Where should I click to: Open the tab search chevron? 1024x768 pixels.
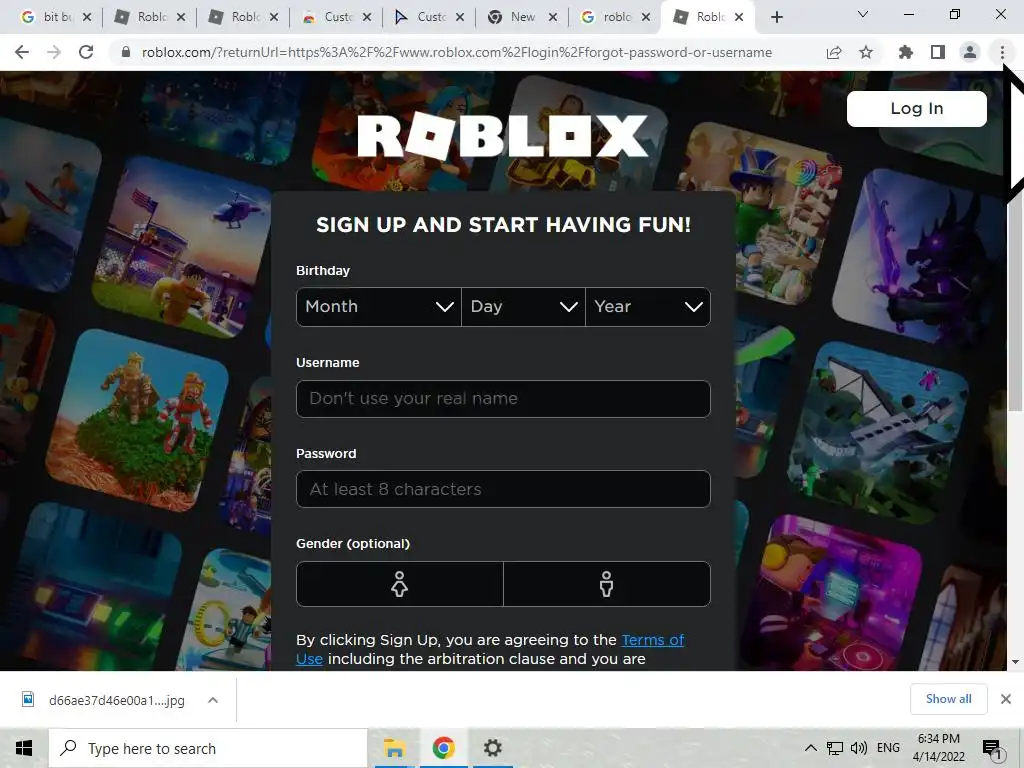pyautogui.click(x=863, y=14)
